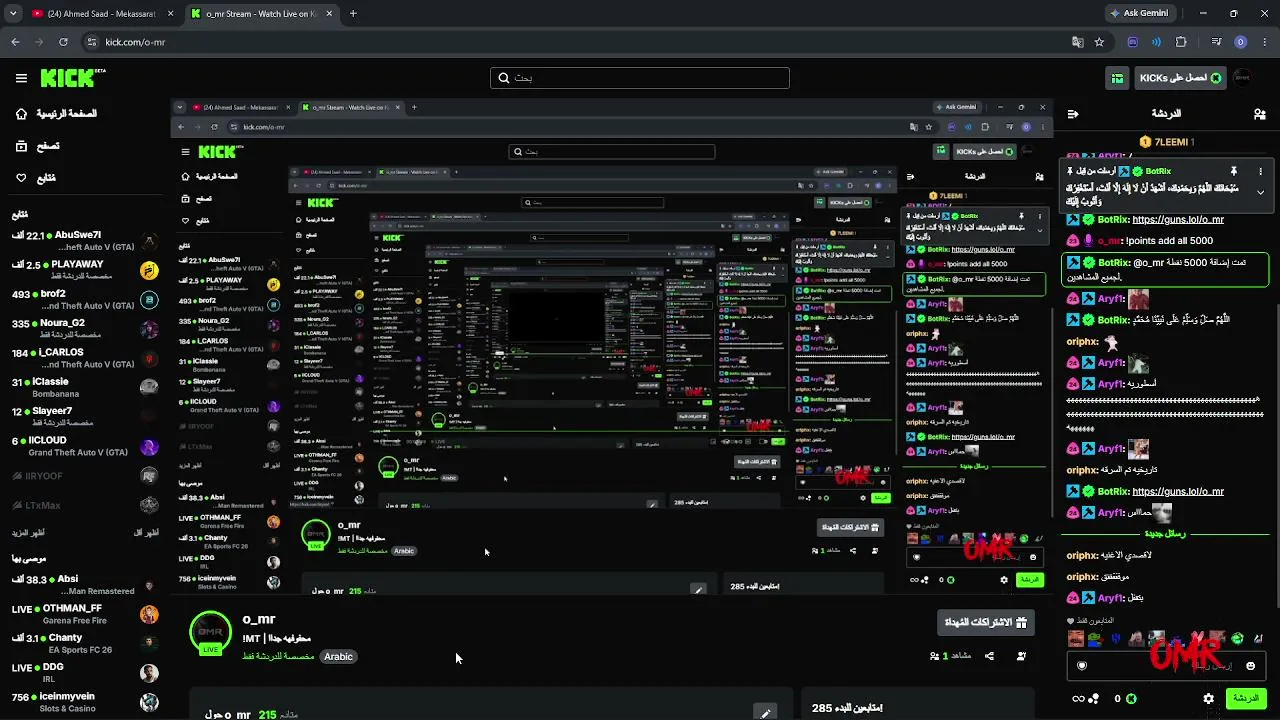Screen dimensions: 1280x720
Task: Click the outer 1 مشاهد viewer count below the stream
Action: (x=950, y=656)
